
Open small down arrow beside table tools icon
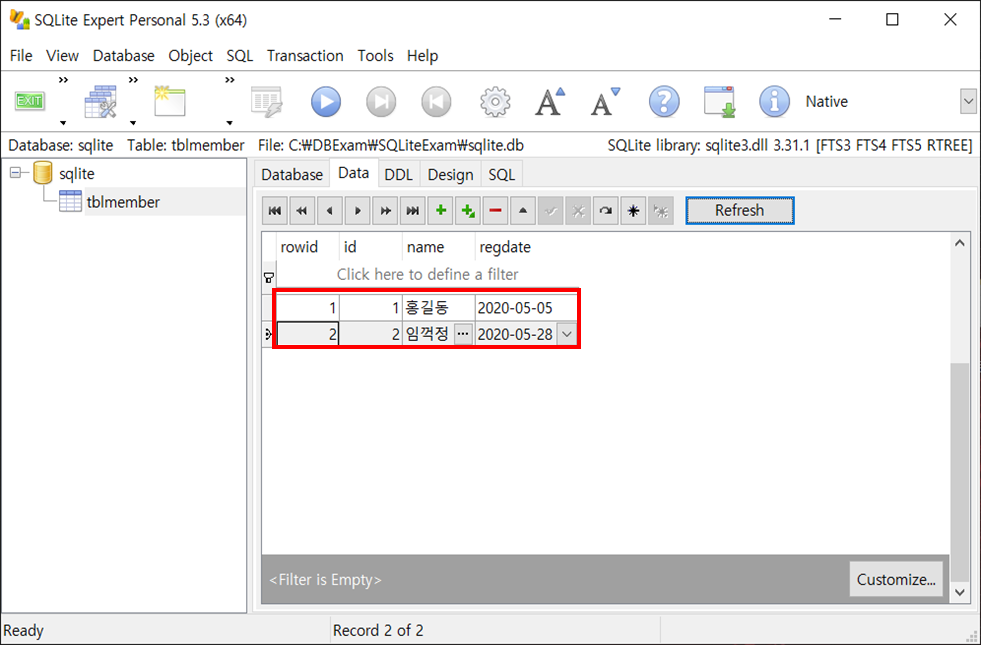pyautogui.click(x=133, y=123)
